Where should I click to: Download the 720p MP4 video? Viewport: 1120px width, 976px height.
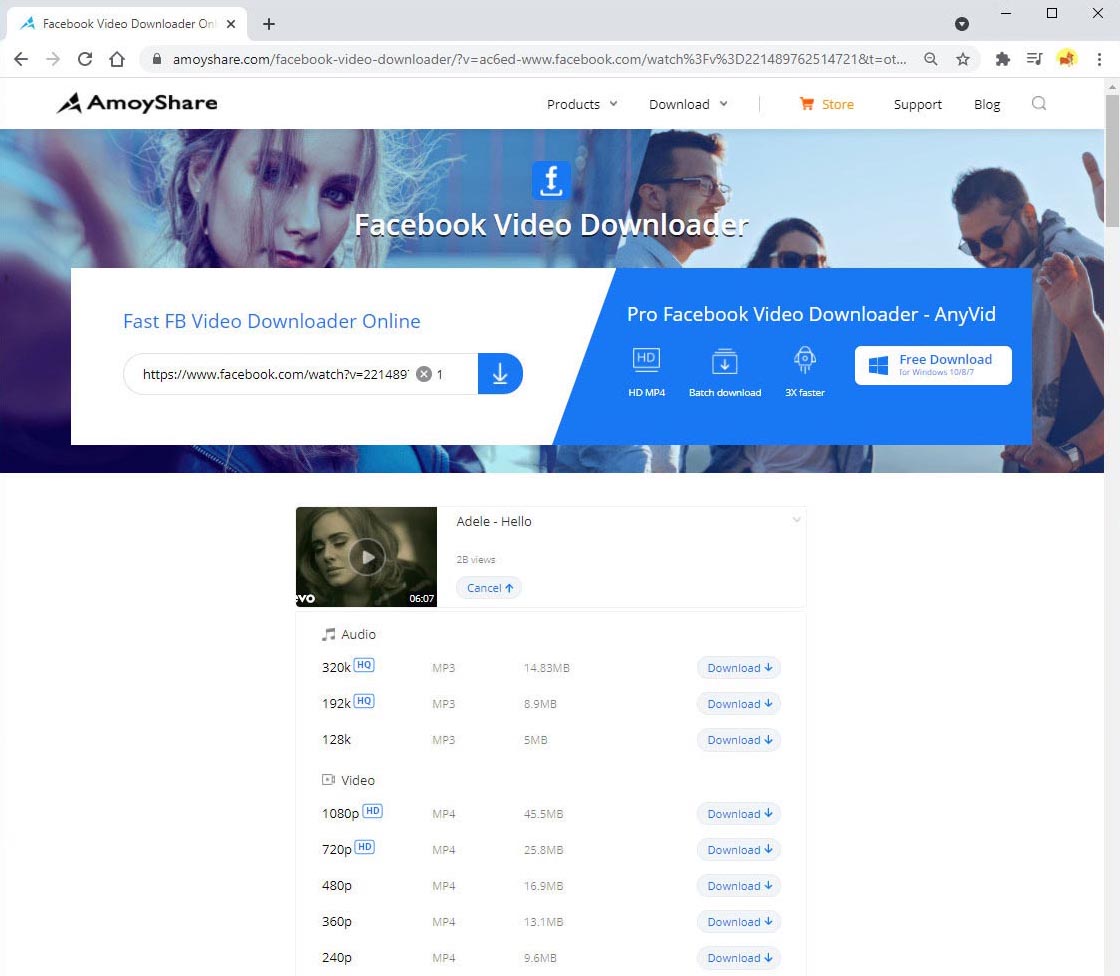[x=739, y=850]
